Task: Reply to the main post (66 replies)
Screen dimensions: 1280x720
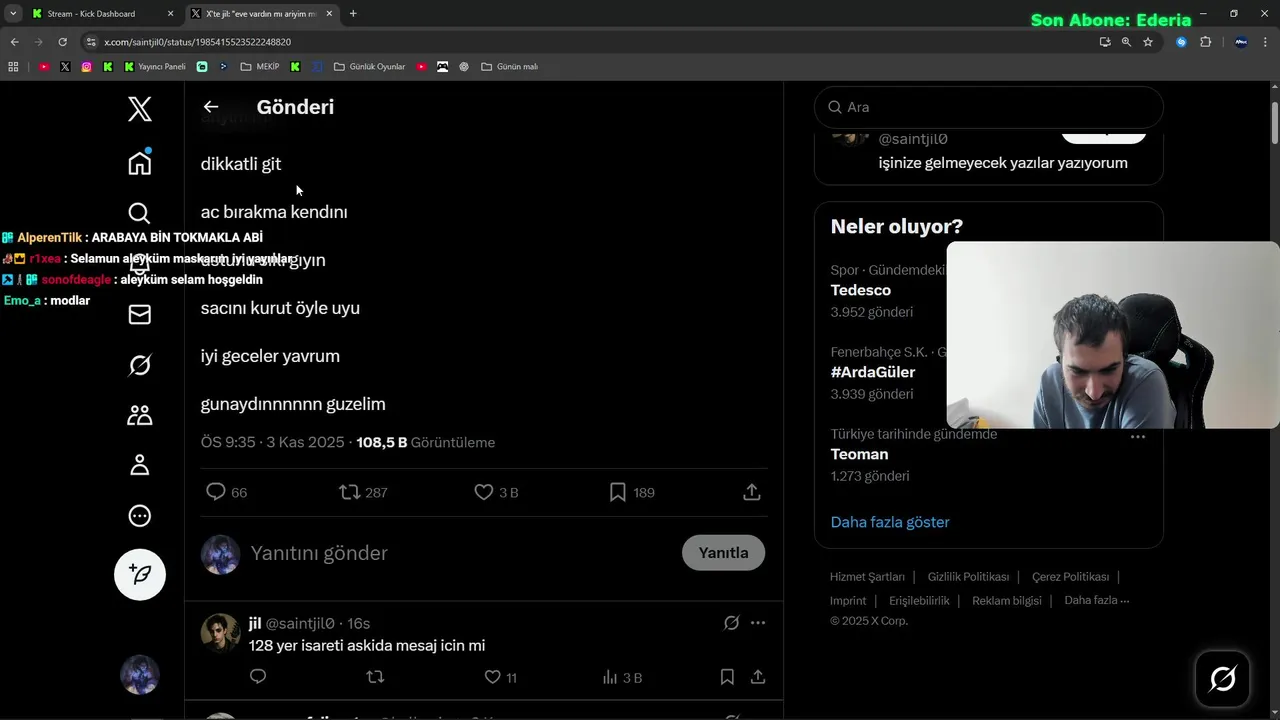Action: pyautogui.click(x=215, y=492)
